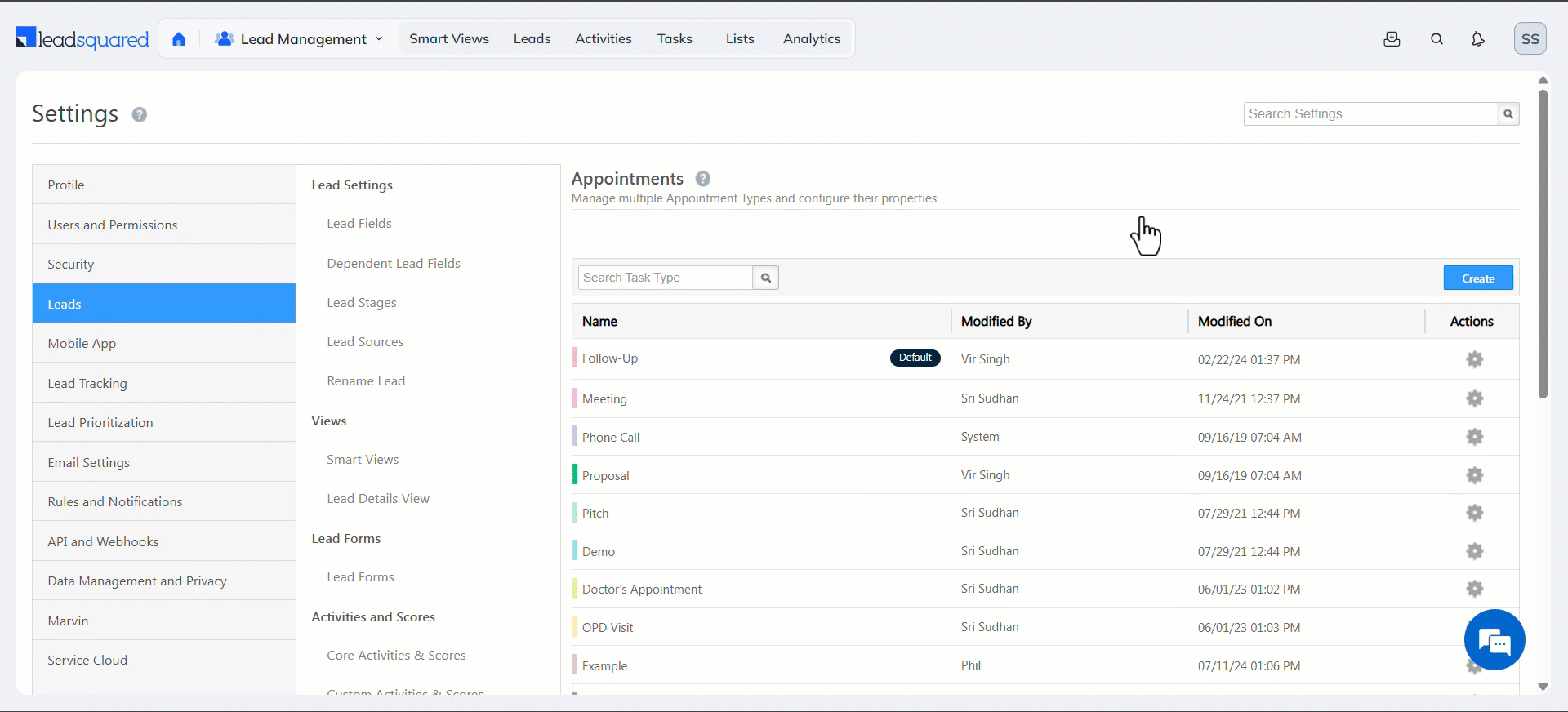This screenshot has width=1568, height=712.
Task: Click the Search Settings input field
Action: (1370, 113)
